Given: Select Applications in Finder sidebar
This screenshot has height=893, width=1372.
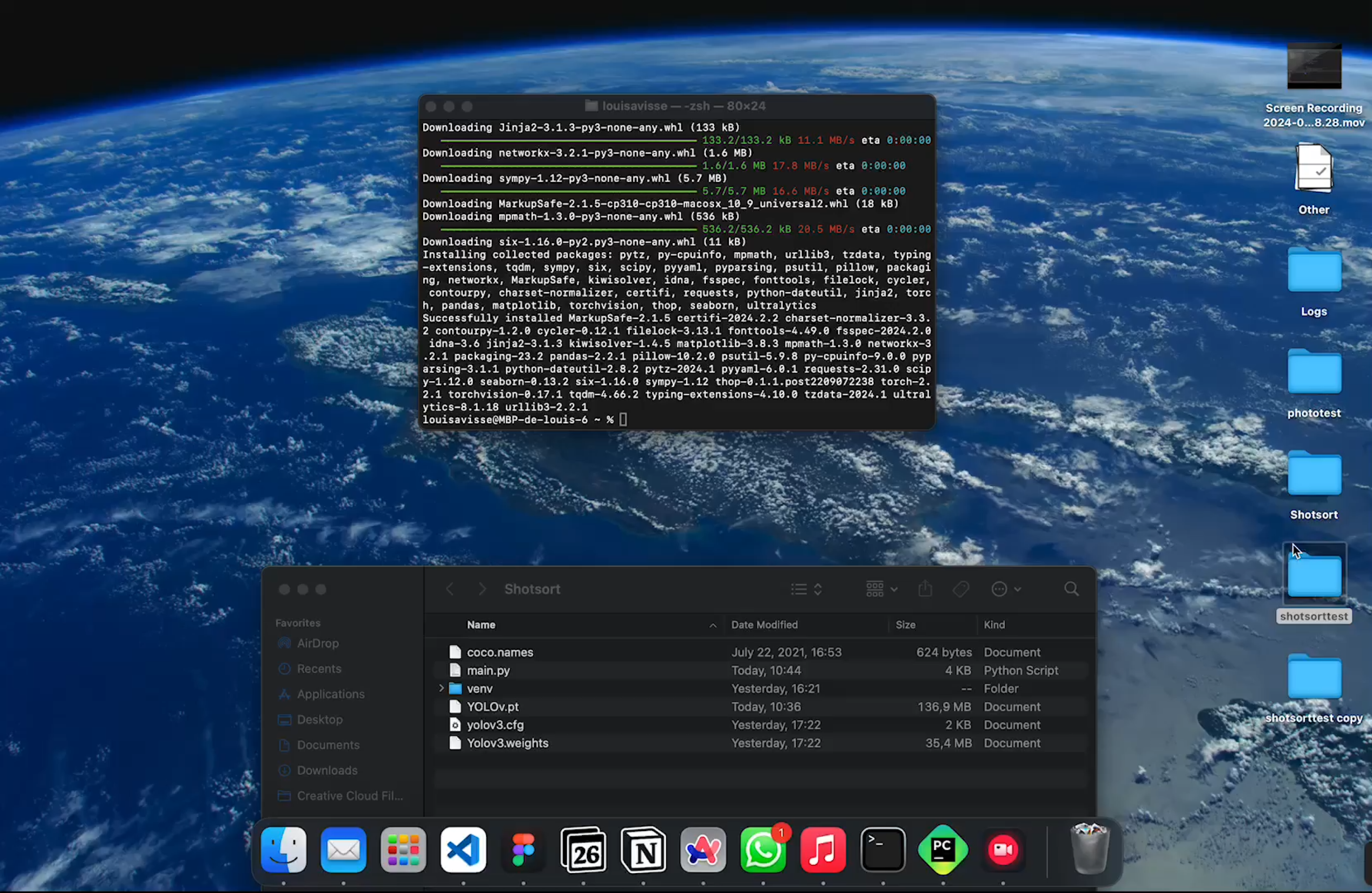Looking at the screenshot, I should pos(330,694).
